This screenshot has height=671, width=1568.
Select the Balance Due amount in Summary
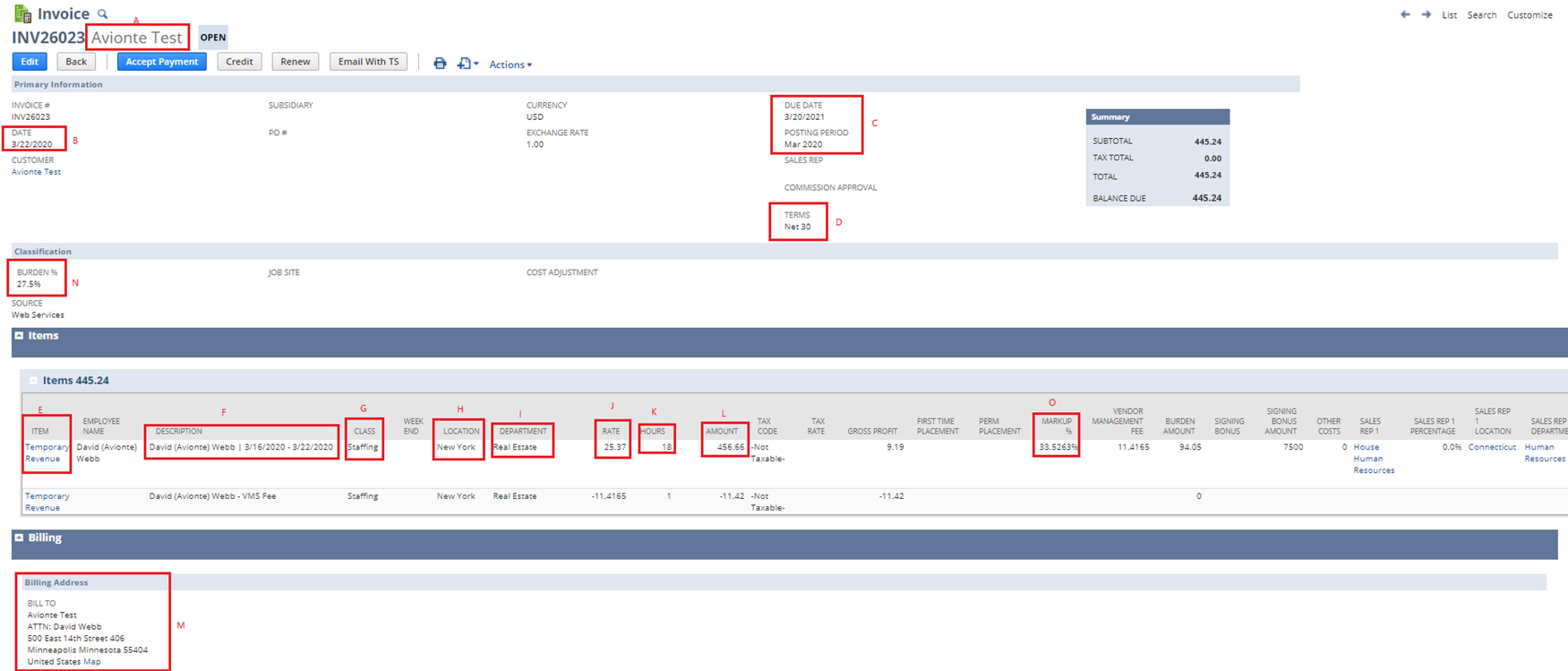click(x=1207, y=198)
